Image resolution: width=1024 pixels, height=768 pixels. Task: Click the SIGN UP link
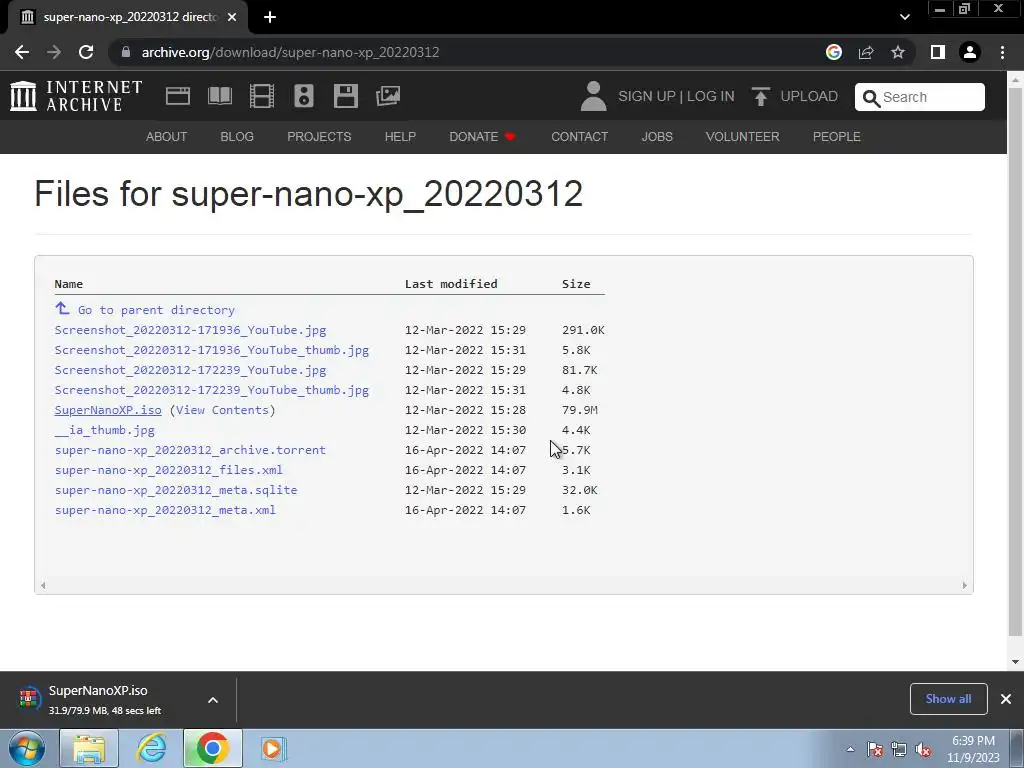click(647, 96)
